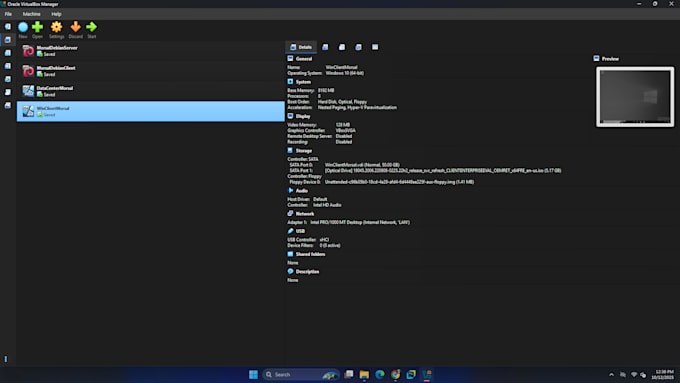
Task: Open the Machine menu
Action: 32,14
